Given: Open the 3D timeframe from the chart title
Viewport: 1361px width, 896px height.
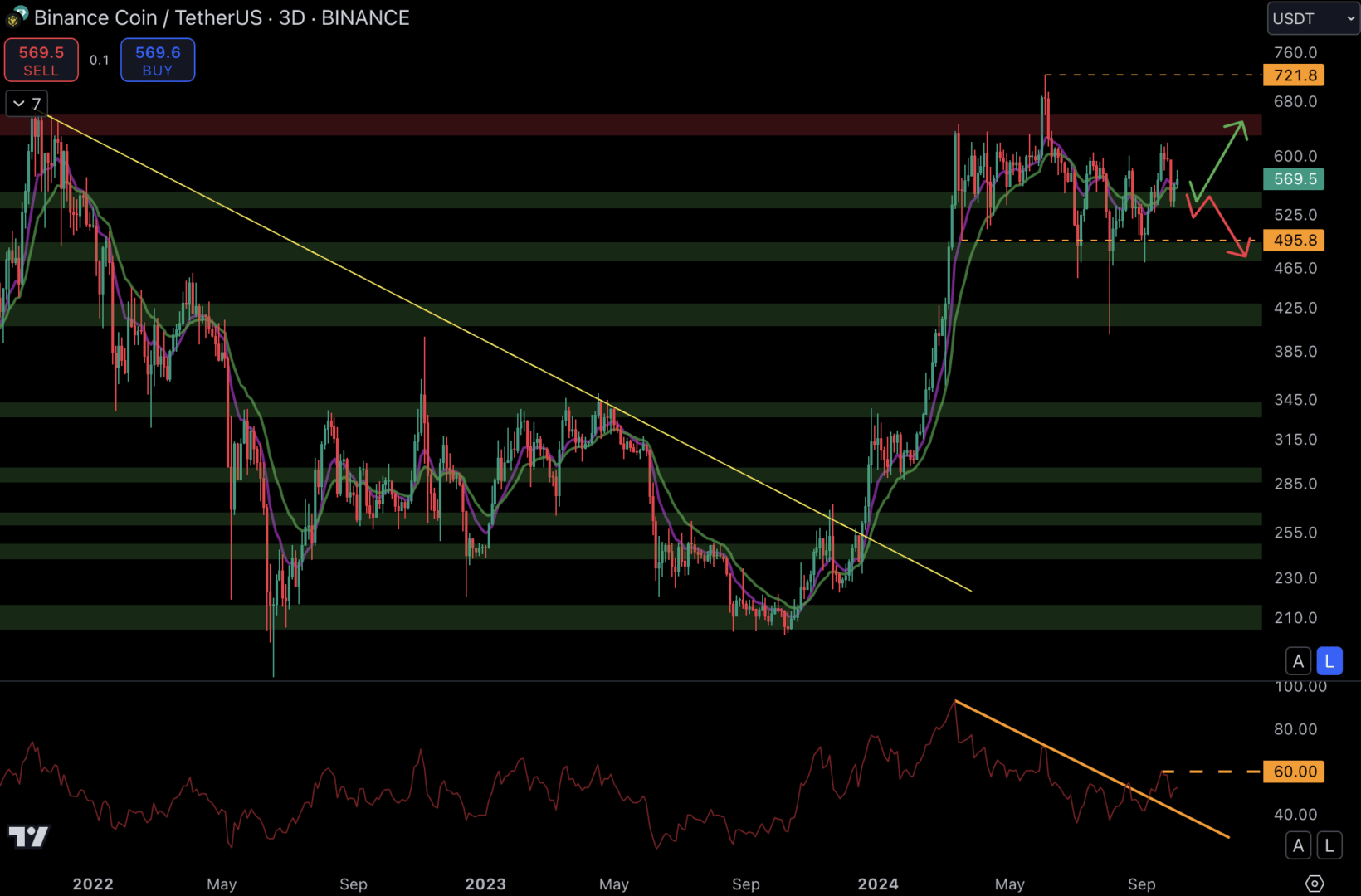Looking at the screenshot, I should click(290, 17).
